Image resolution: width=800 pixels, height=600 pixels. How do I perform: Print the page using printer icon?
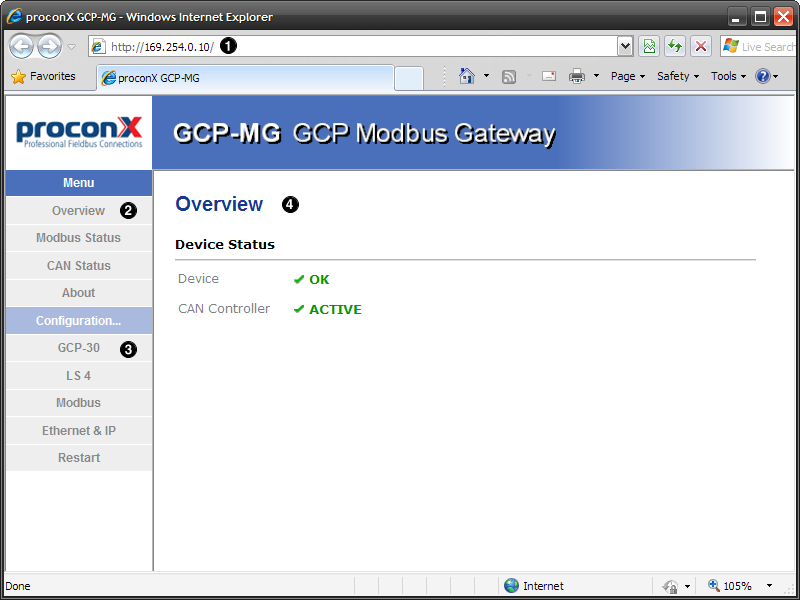[577, 77]
